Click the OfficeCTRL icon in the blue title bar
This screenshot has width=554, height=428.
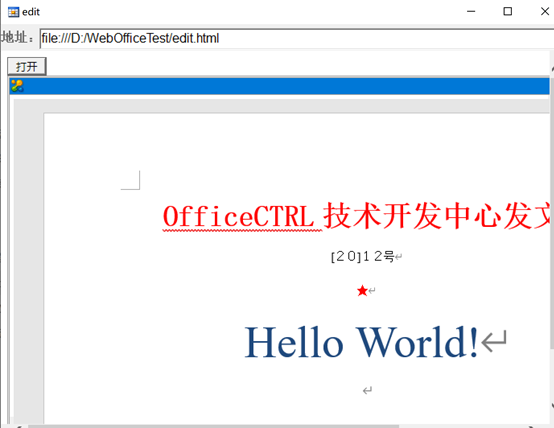click(x=17, y=86)
